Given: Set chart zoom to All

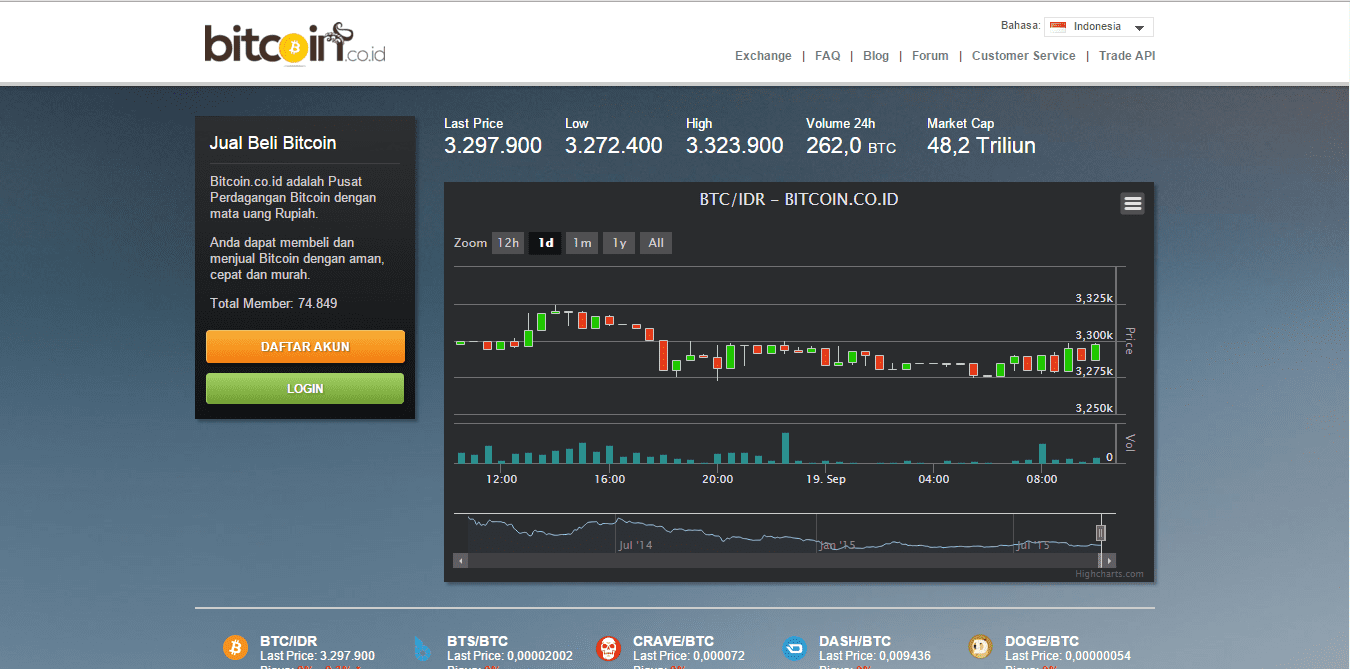Looking at the screenshot, I should coord(656,243).
